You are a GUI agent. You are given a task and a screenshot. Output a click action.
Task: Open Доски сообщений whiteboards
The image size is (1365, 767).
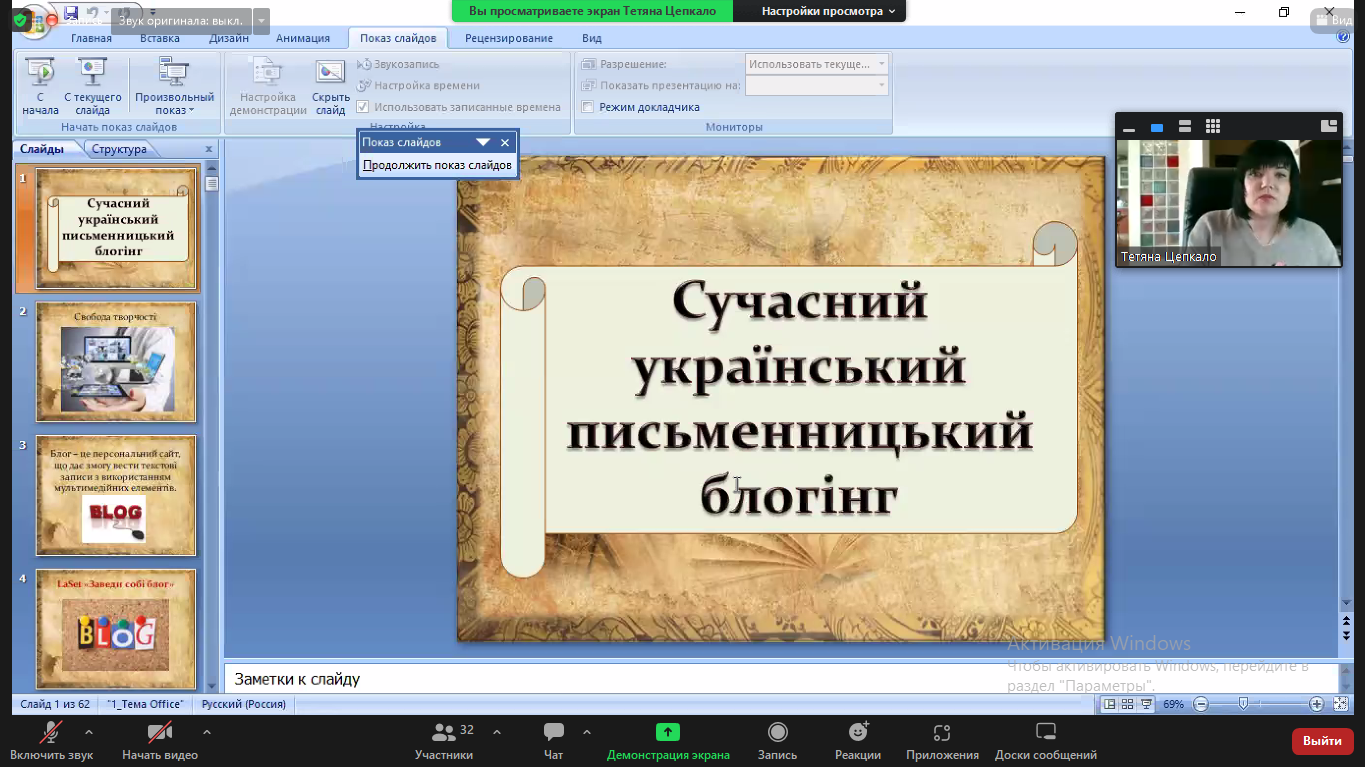pyautogui.click(x=1046, y=741)
